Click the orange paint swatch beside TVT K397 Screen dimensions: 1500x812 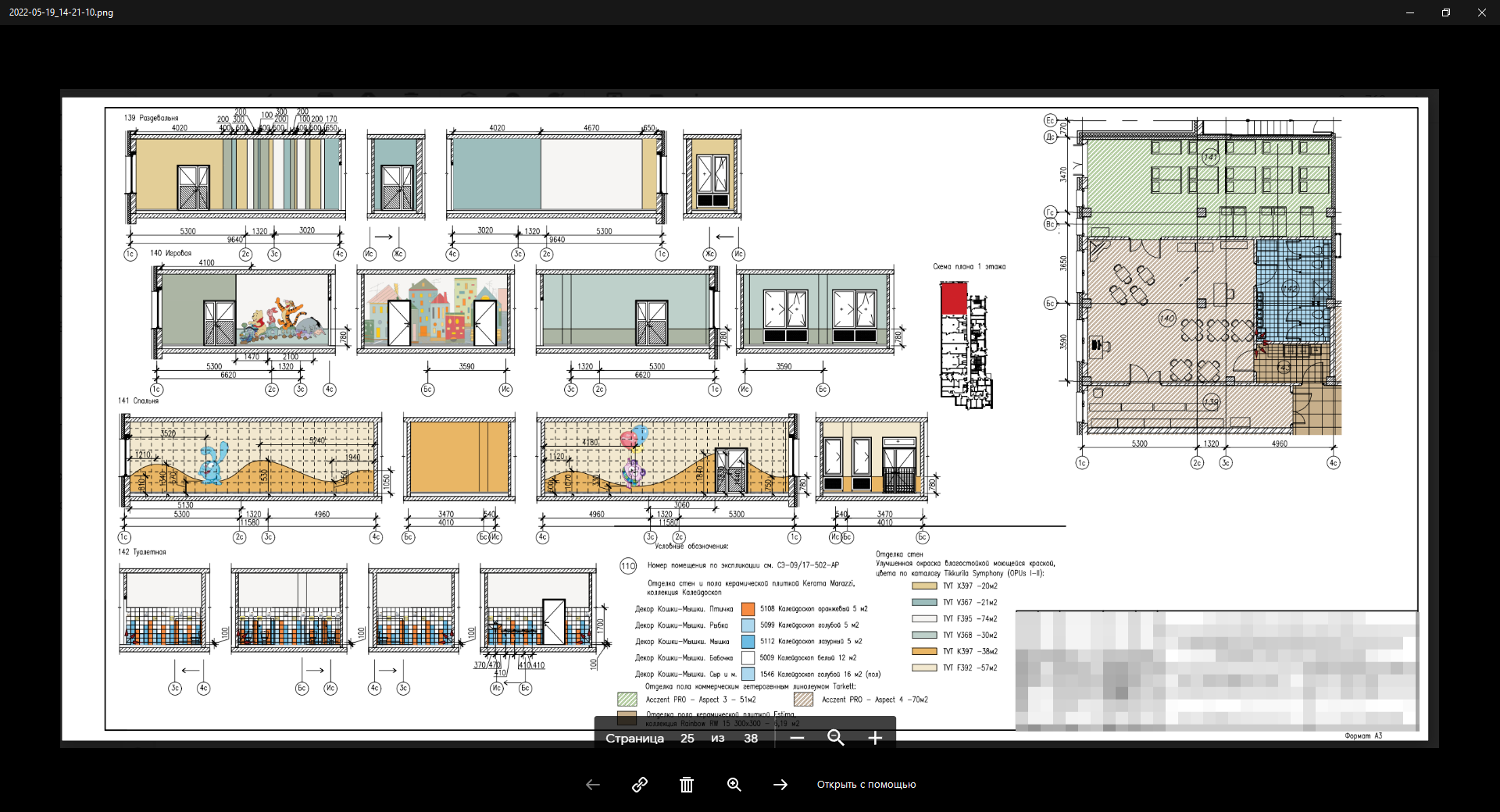(x=924, y=651)
